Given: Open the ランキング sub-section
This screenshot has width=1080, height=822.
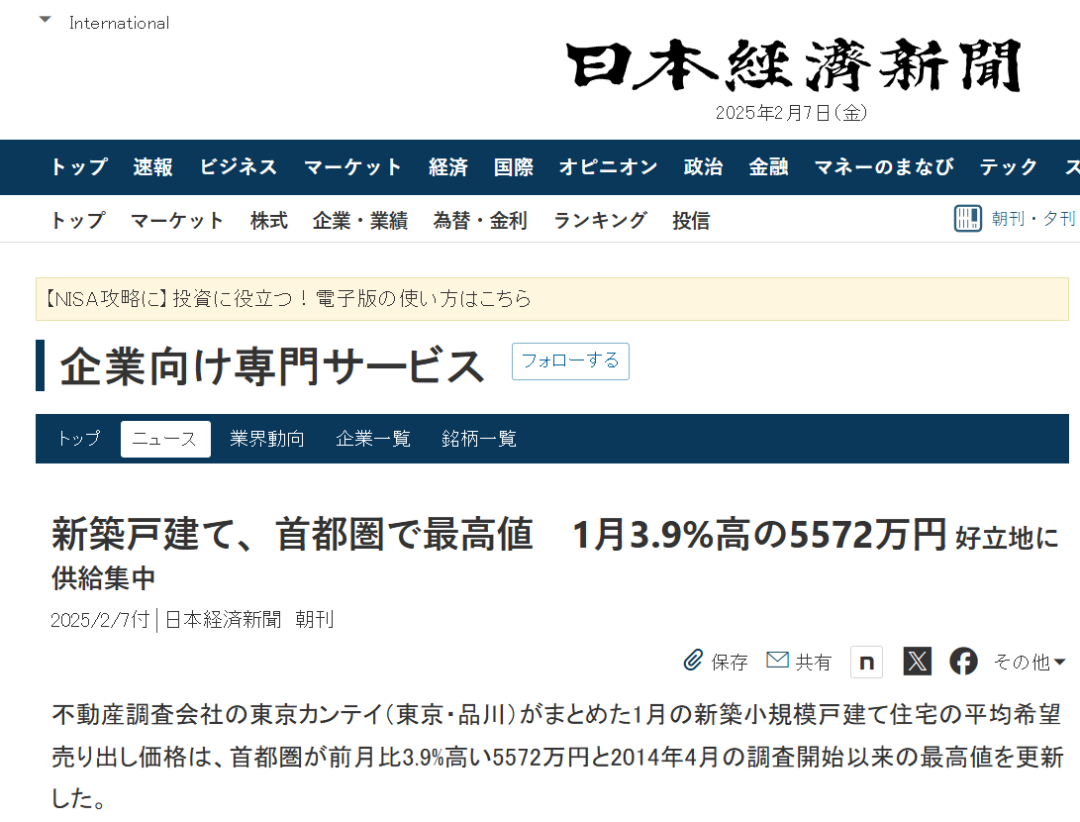Looking at the screenshot, I should 600,220.
